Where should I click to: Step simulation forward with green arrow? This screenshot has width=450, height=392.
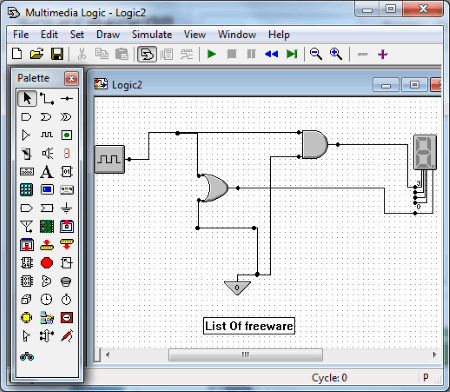(x=292, y=54)
